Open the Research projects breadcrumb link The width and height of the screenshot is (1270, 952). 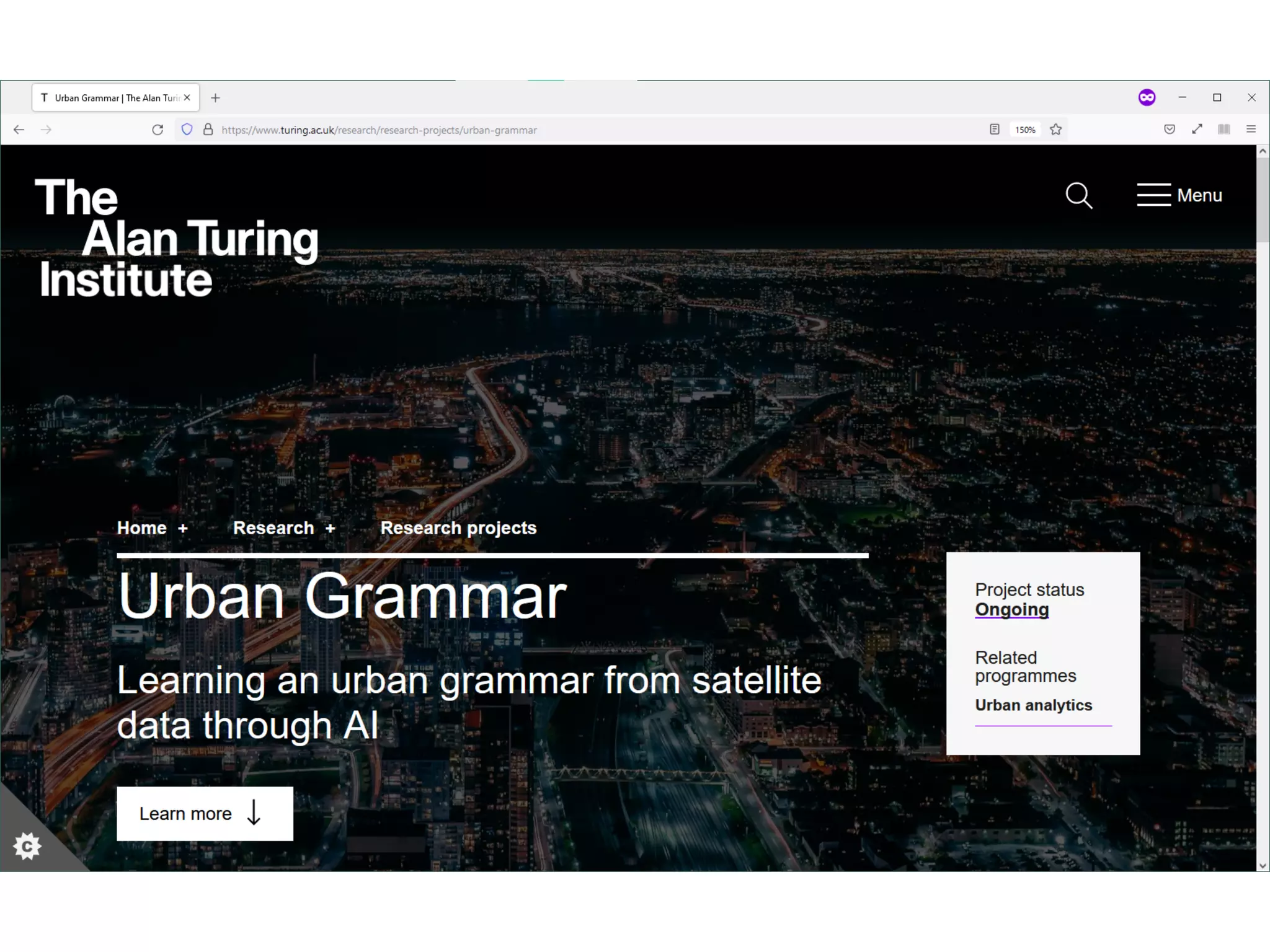click(458, 528)
